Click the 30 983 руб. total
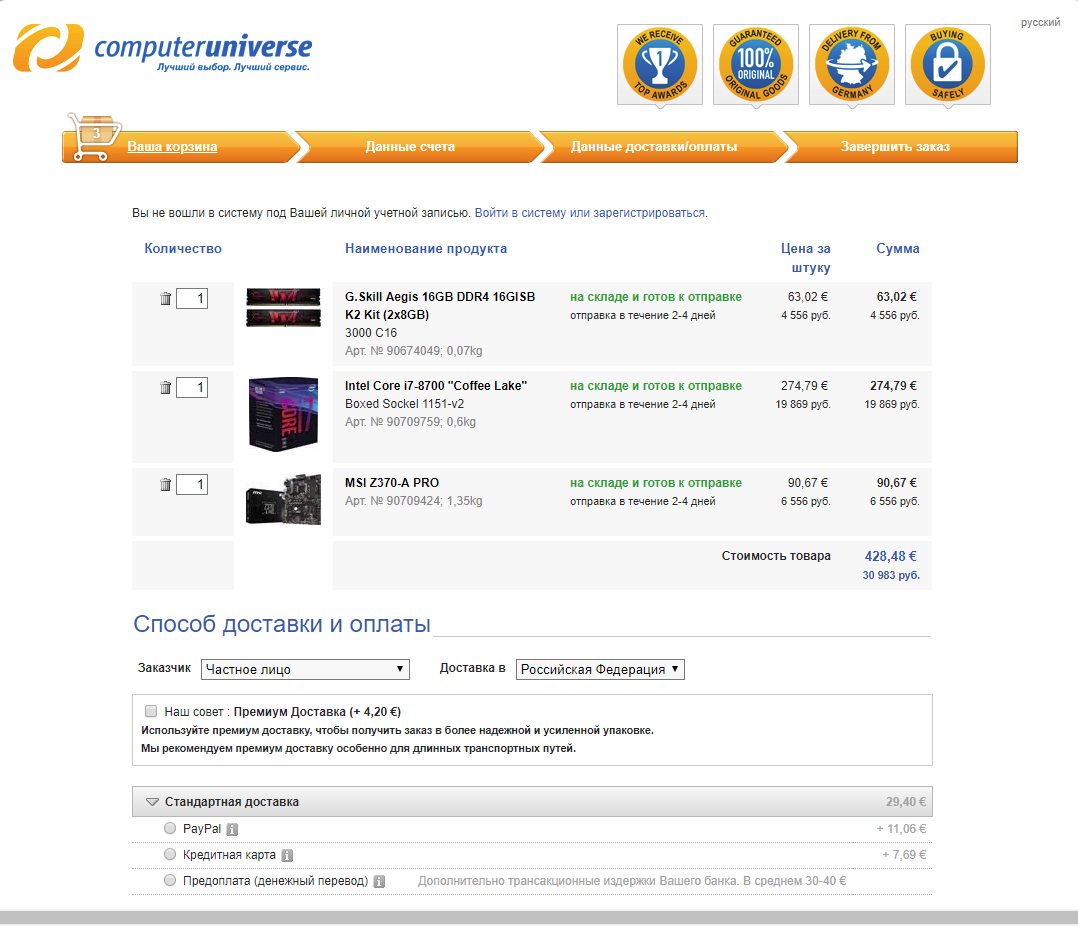1078x926 pixels. click(891, 575)
